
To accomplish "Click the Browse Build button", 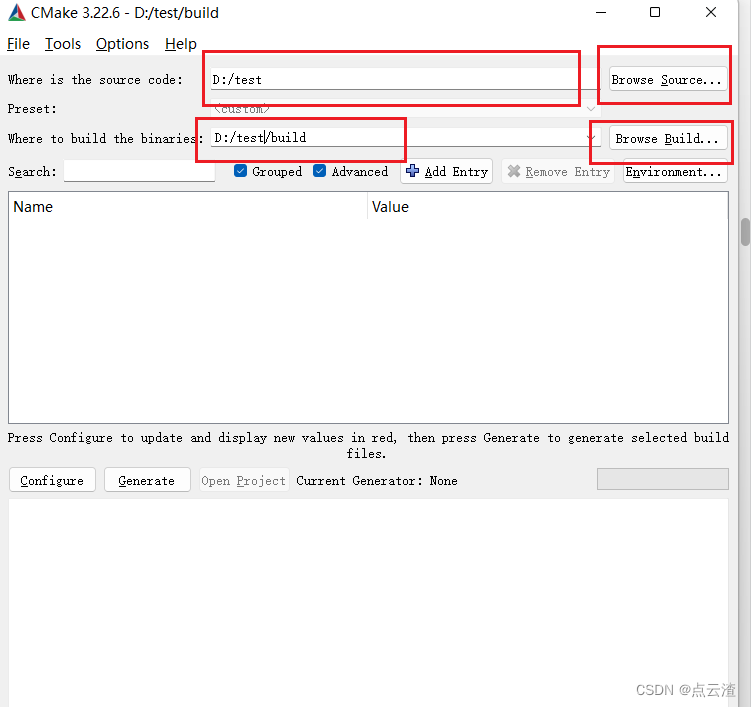I will click(668, 138).
